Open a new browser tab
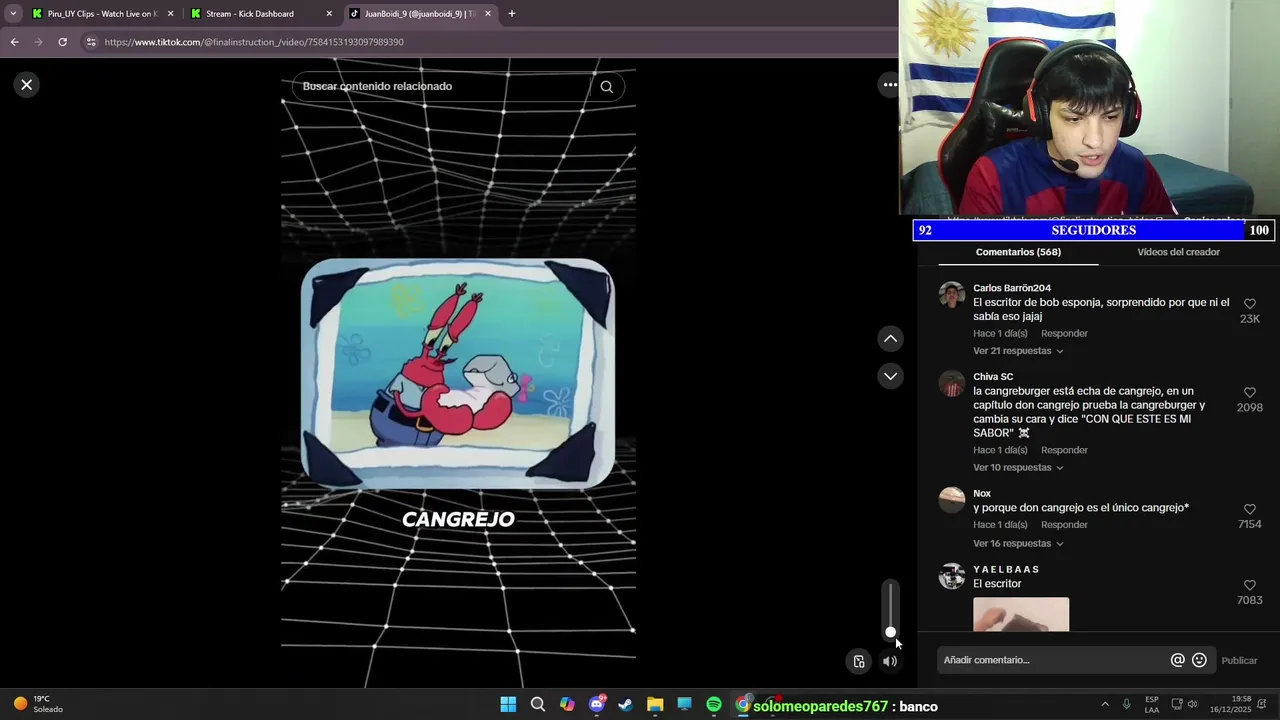1280x720 pixels. point(512,14)
